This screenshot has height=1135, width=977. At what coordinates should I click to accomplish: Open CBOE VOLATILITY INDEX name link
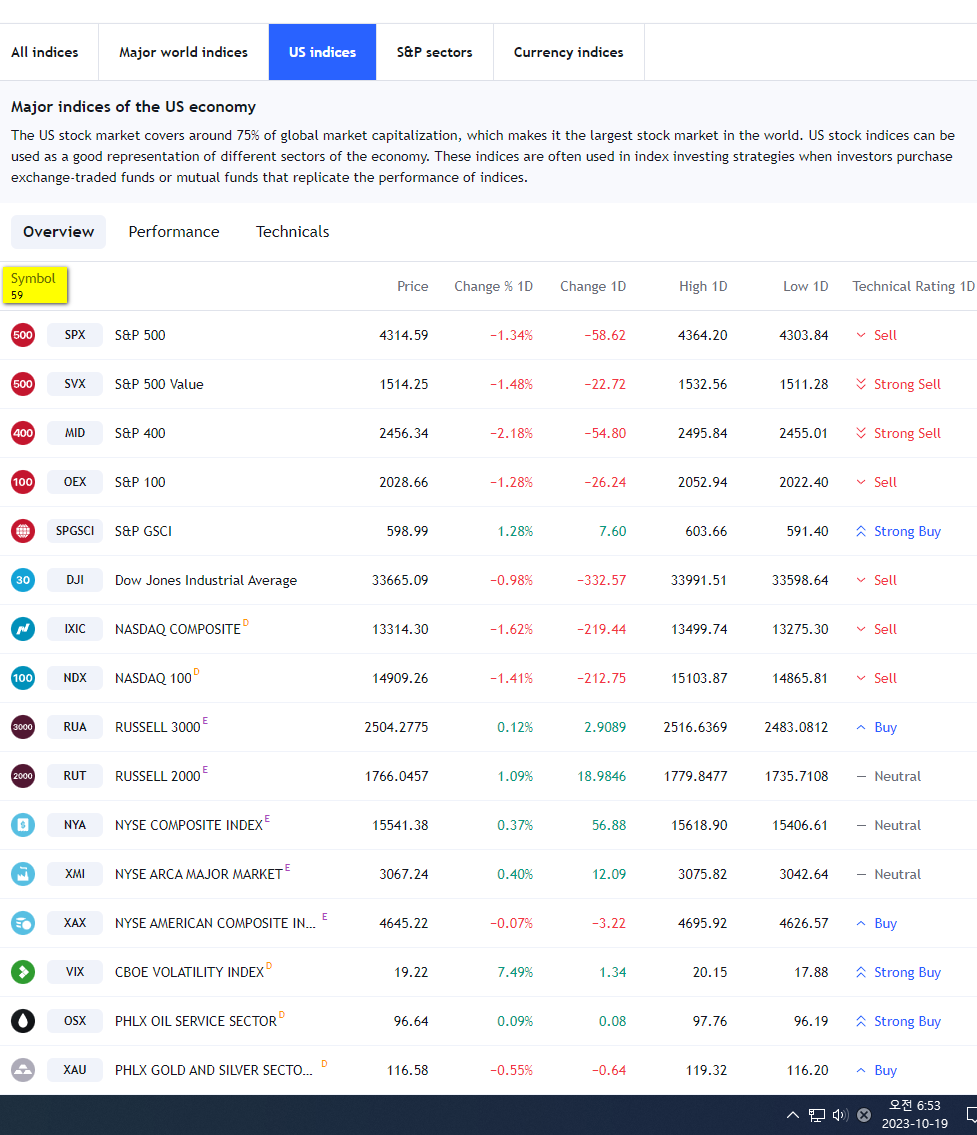tap(189, 972)
